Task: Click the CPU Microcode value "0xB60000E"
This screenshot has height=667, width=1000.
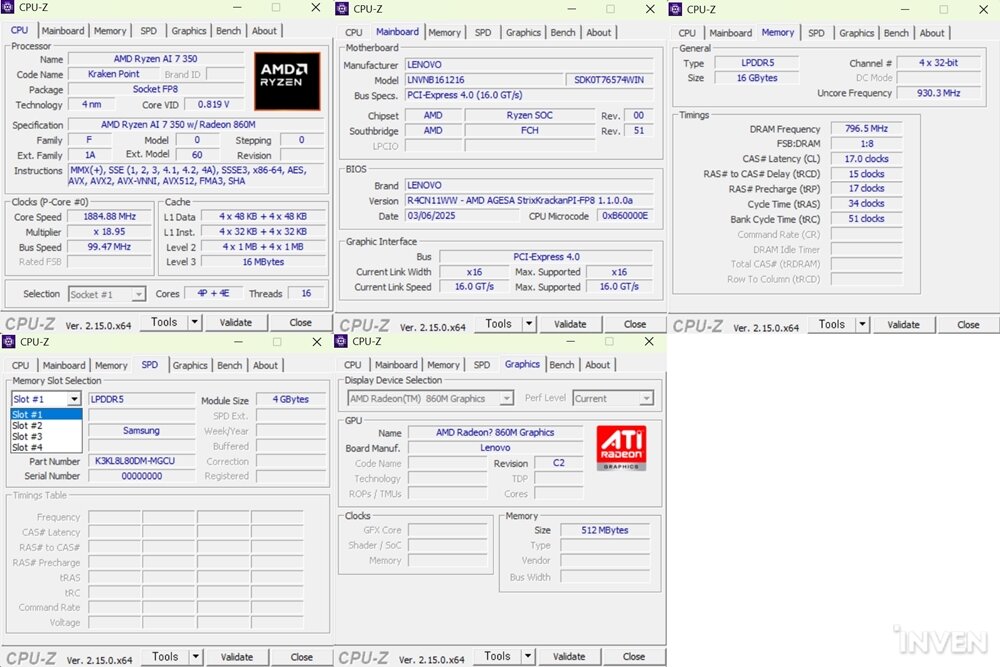Action: [x=625, y=216]
